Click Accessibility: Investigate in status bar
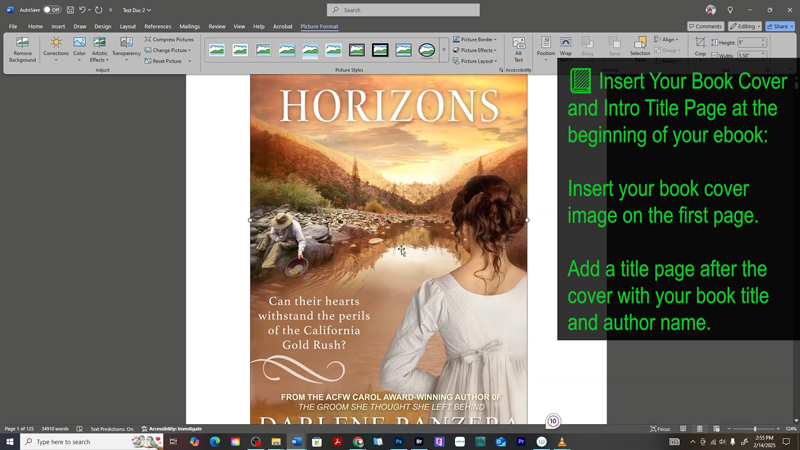 171,429
